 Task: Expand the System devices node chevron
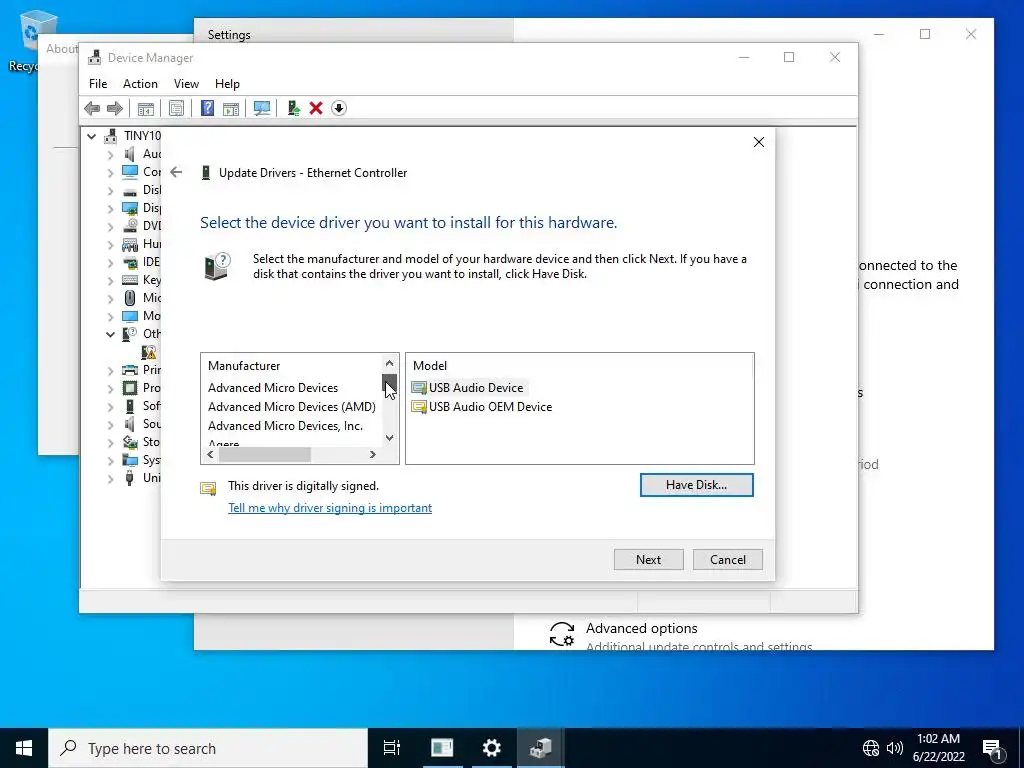(x=110, y=460)
